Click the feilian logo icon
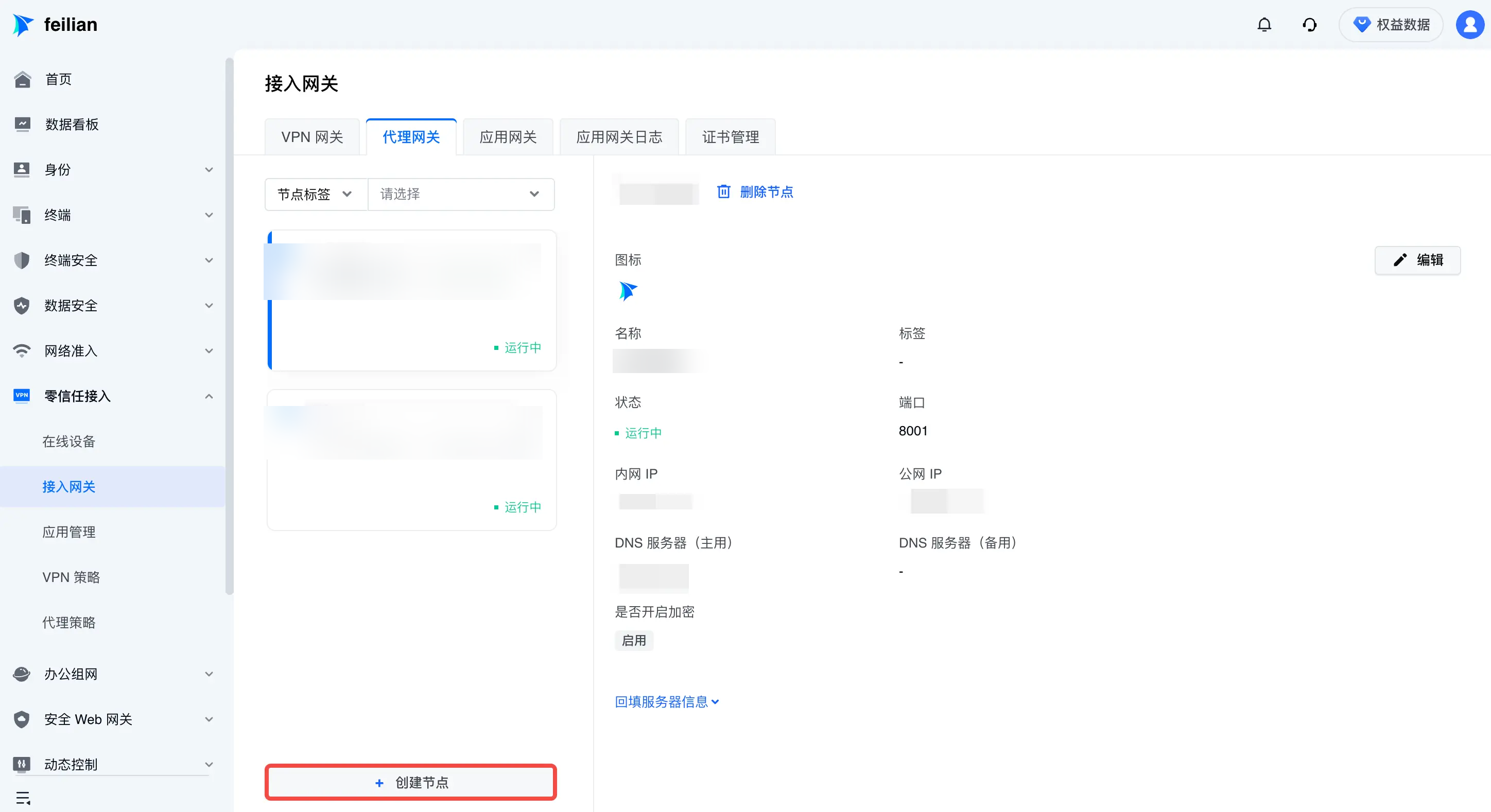The width and height of the screenshot is (1491, 812). 23,25
